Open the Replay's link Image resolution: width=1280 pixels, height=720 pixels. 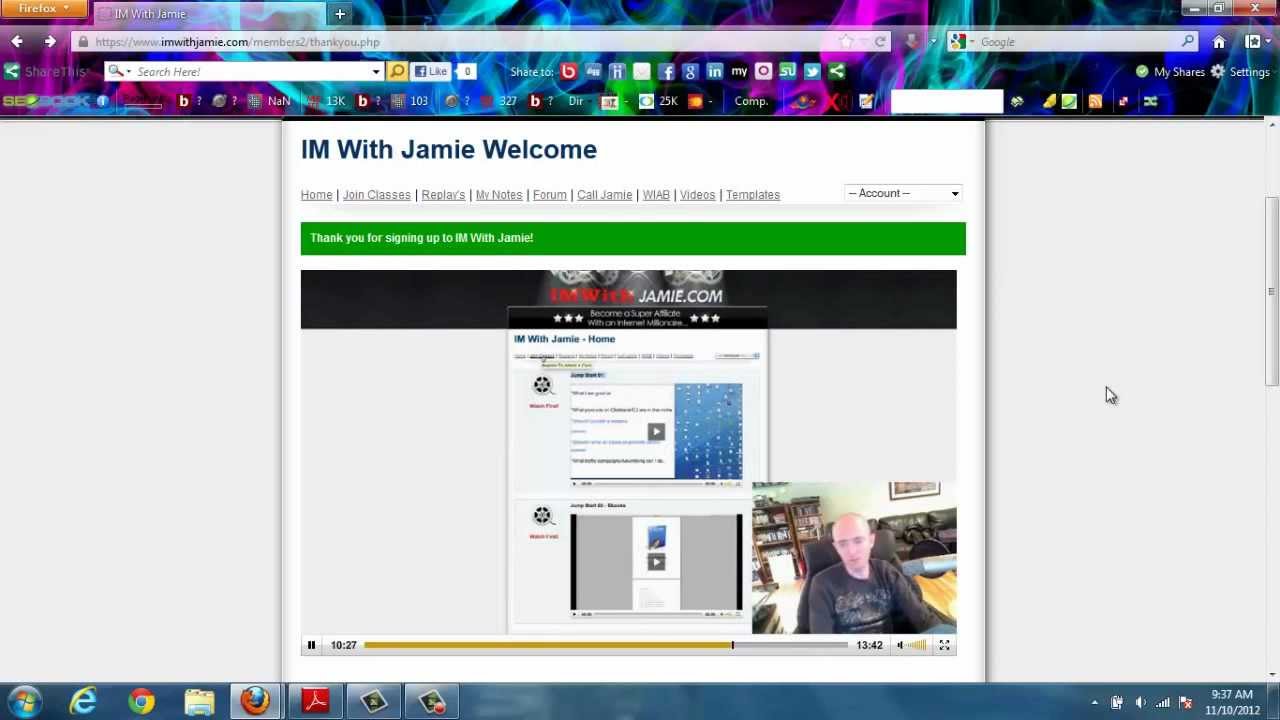coord(443,195)
